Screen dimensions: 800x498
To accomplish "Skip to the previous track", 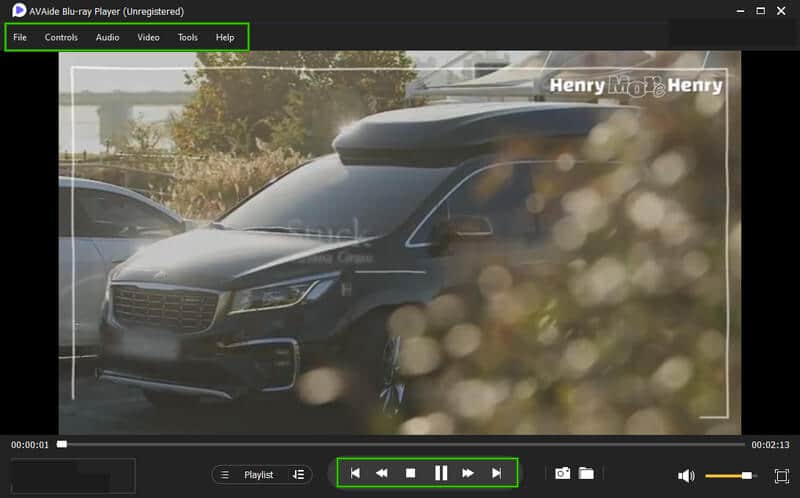I will coord(355,473).
